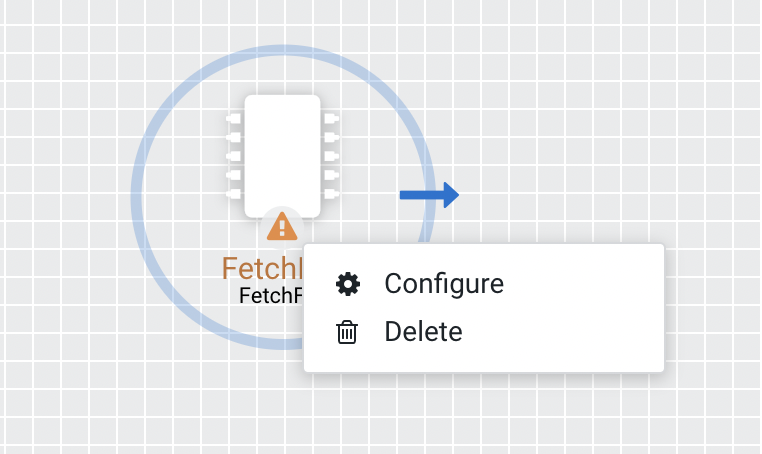Click the black FetchF type label

coord(270,295)
